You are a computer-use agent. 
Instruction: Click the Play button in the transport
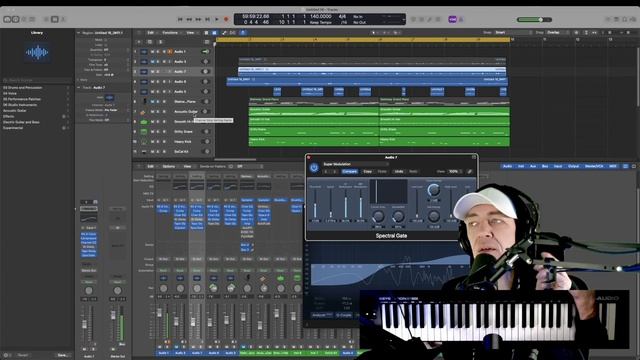tap(217, 19)
